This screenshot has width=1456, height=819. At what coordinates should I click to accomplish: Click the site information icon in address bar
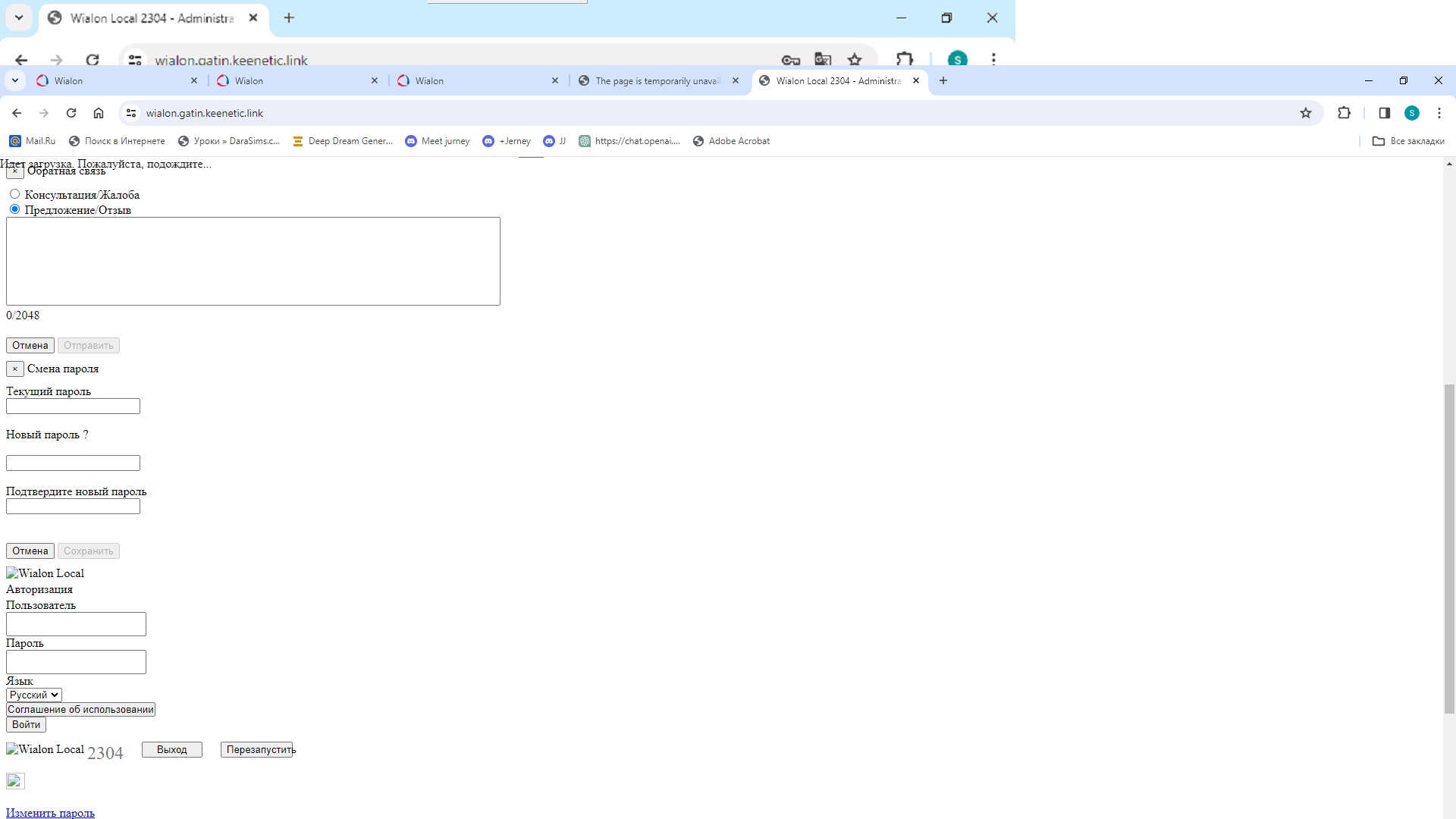(131, 113)
